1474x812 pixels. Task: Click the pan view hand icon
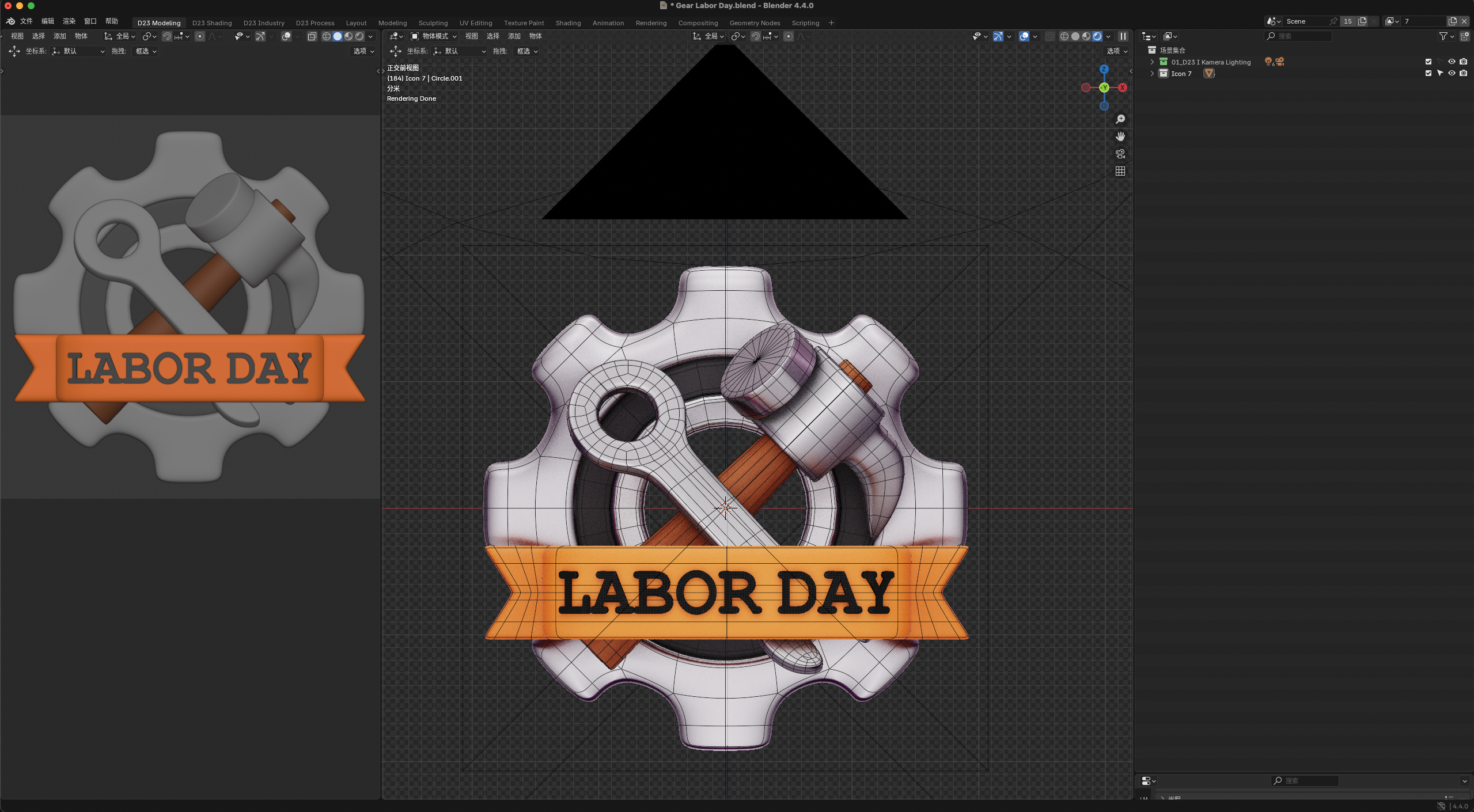point(1120,136)
